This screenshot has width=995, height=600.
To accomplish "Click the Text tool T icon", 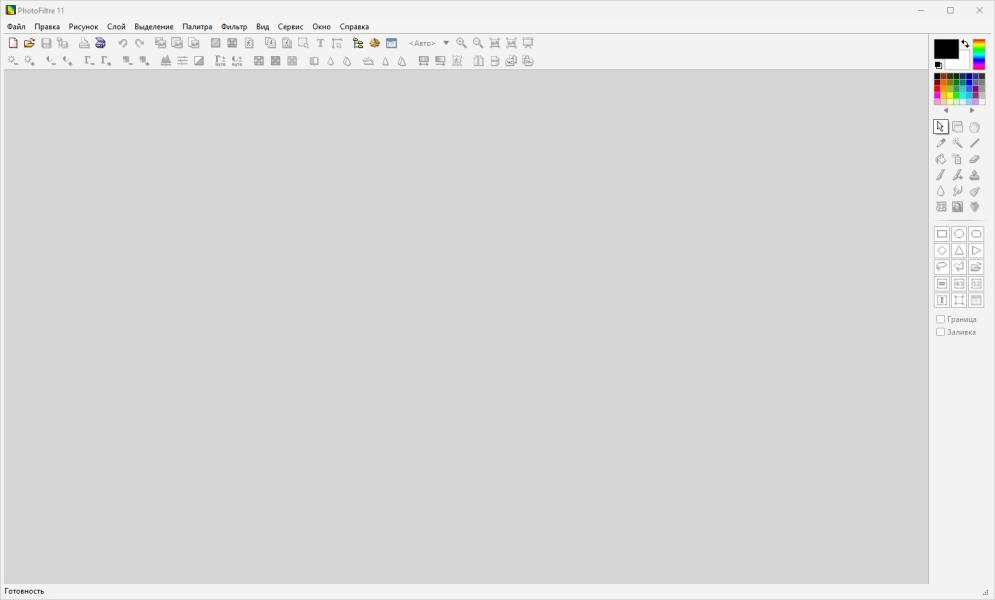I will pos(320,43).
